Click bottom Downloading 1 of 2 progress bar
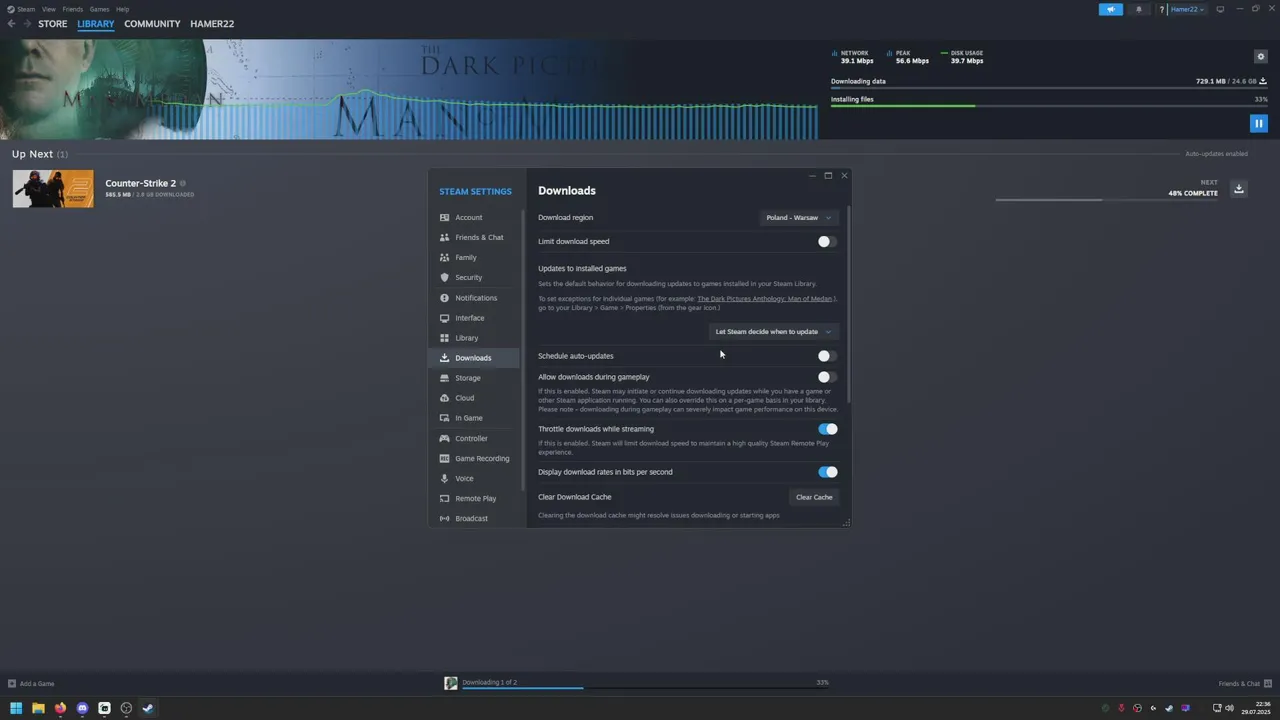1280x720 pixels. [x=644, y=688]
